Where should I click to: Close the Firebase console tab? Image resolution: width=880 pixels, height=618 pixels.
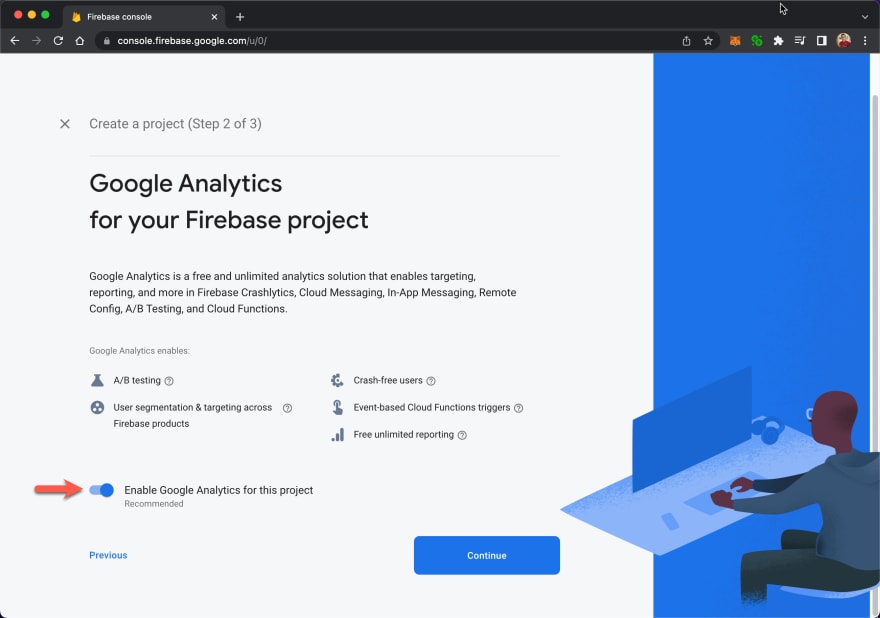tap(214, 17)
